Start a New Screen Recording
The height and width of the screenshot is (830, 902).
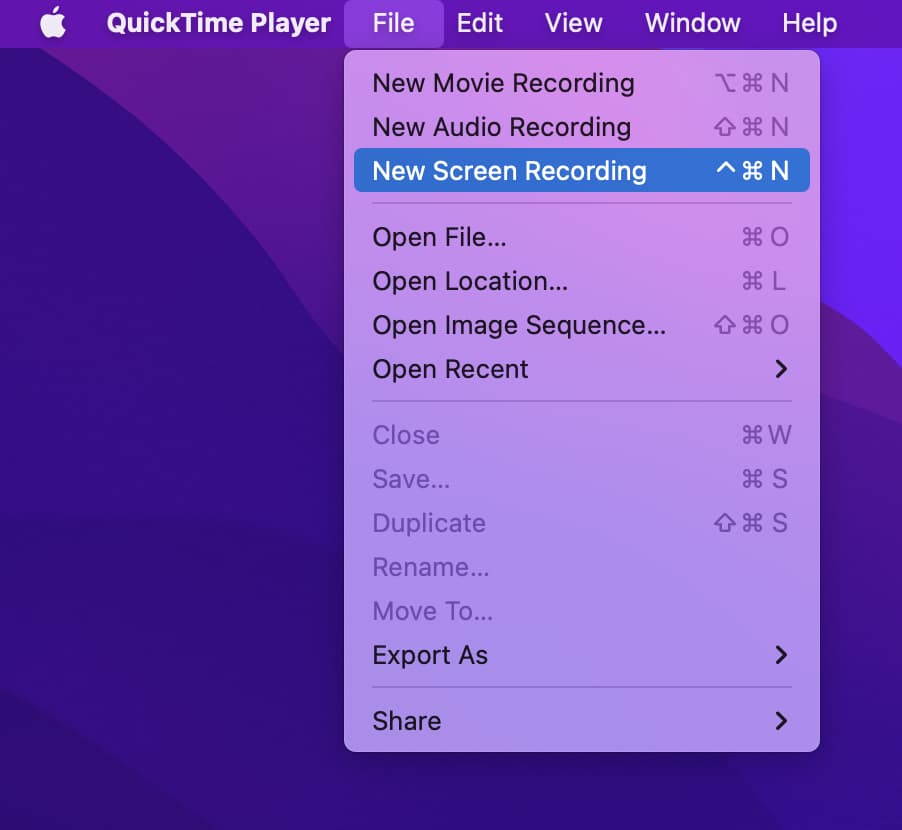pyautogui.click(x=510, y=170)
